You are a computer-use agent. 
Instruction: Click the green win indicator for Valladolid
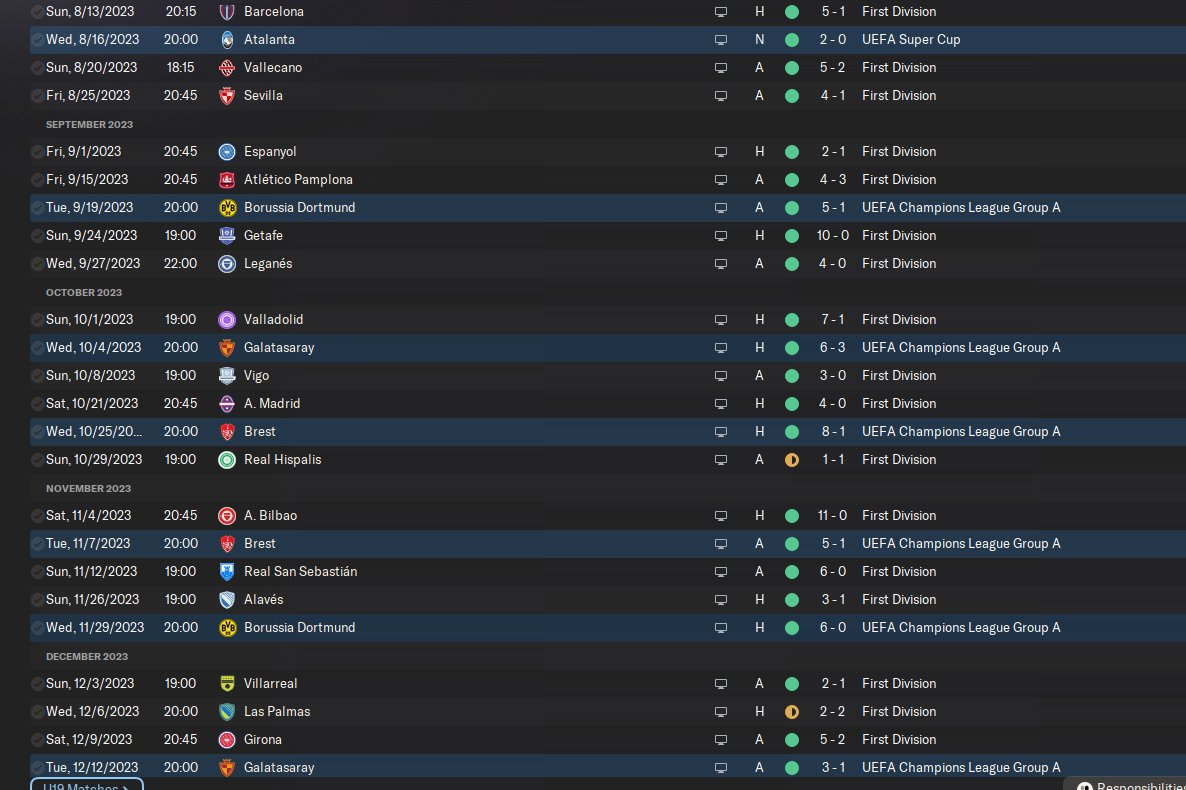792,320
